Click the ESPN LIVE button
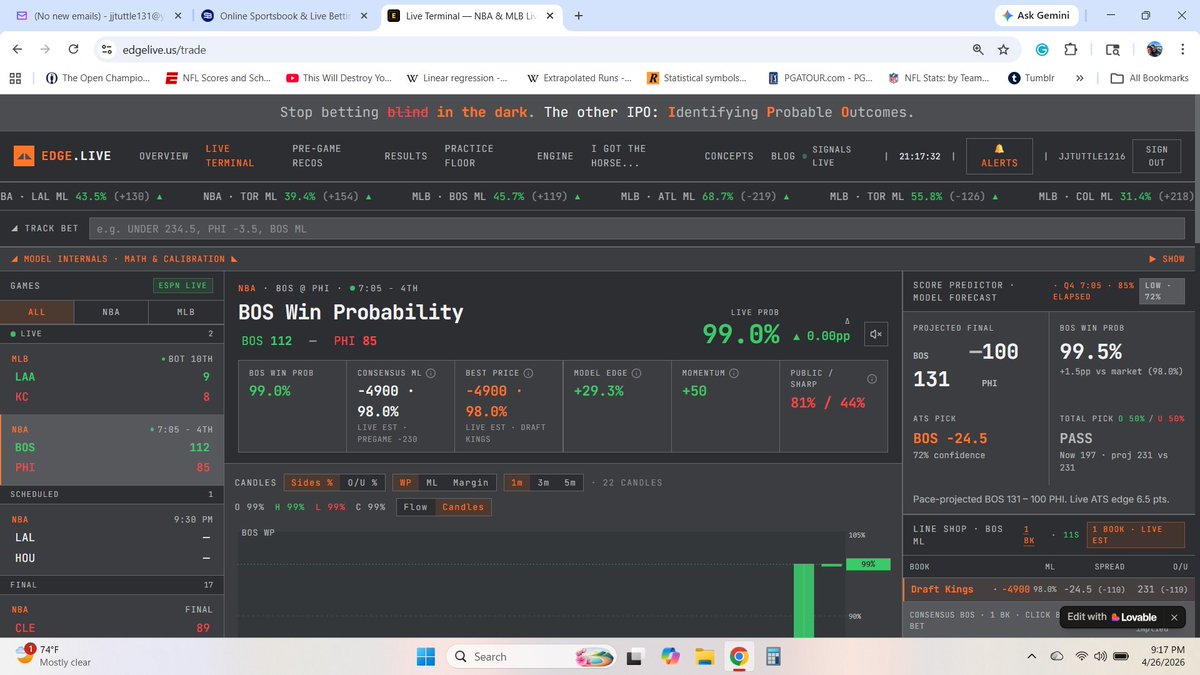This screenshot has width=1200, height=675. [183, 285]
